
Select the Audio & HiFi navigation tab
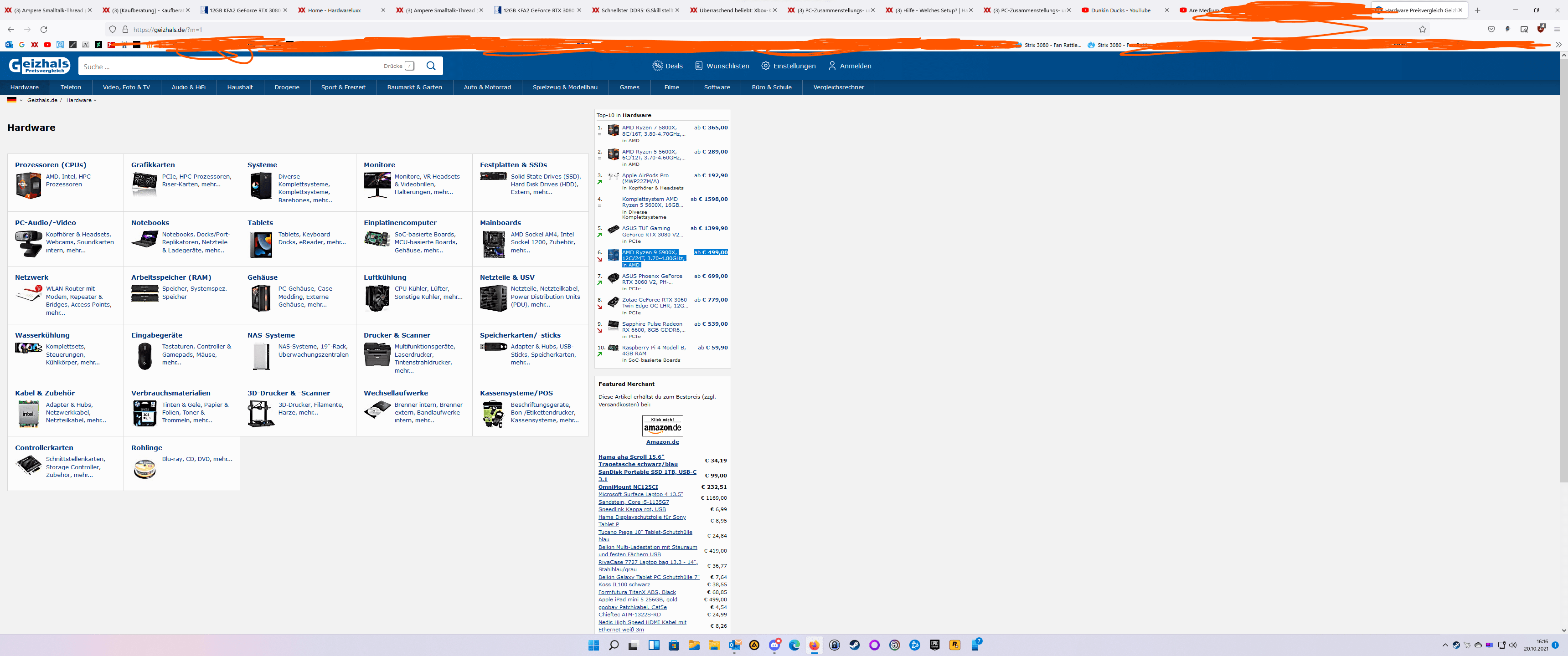(189, 87)
